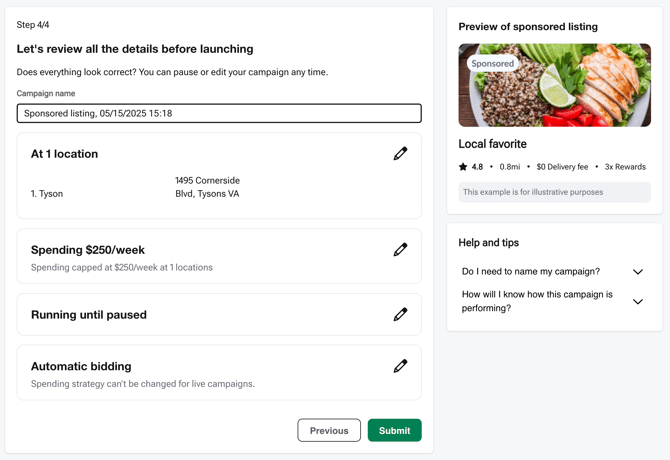Expand the campaign performance question chevron
The height and width of the screenshot is (460, 670).
pos(637,301)
